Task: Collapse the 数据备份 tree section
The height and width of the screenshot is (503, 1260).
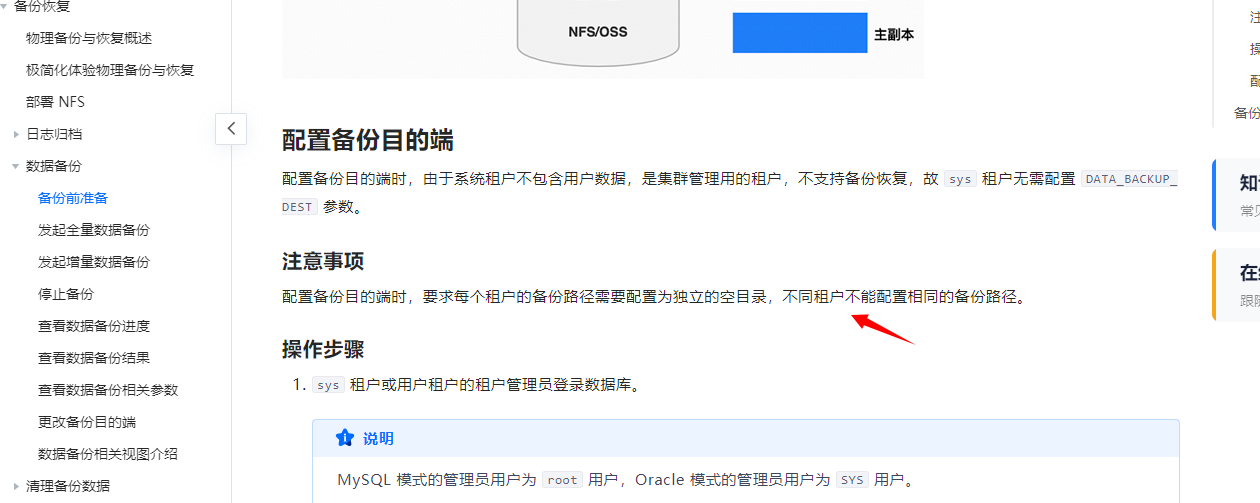Action: [16, 166]
